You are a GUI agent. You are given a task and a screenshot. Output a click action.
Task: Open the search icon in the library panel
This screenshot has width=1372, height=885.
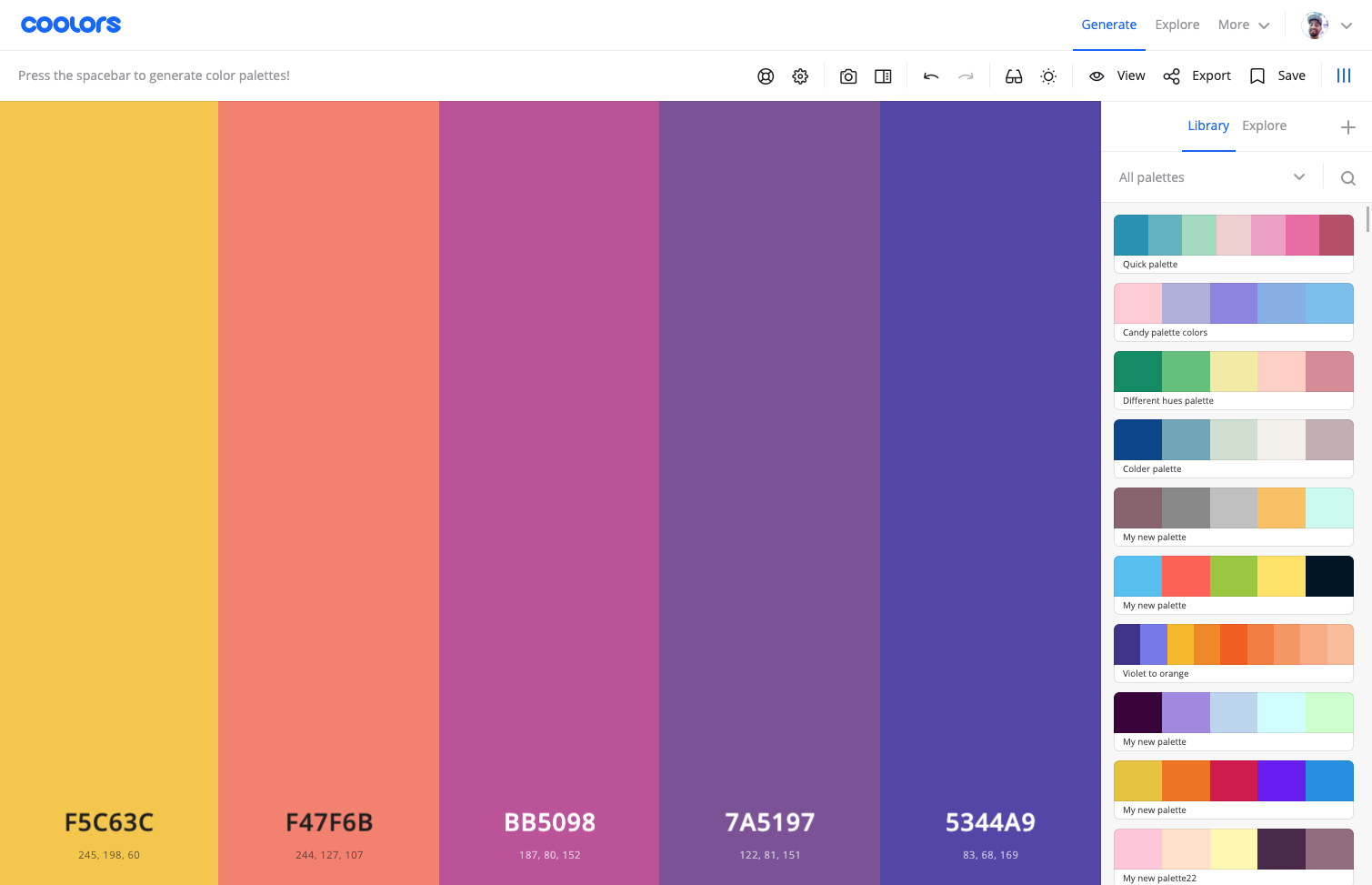click(1347, 176)
